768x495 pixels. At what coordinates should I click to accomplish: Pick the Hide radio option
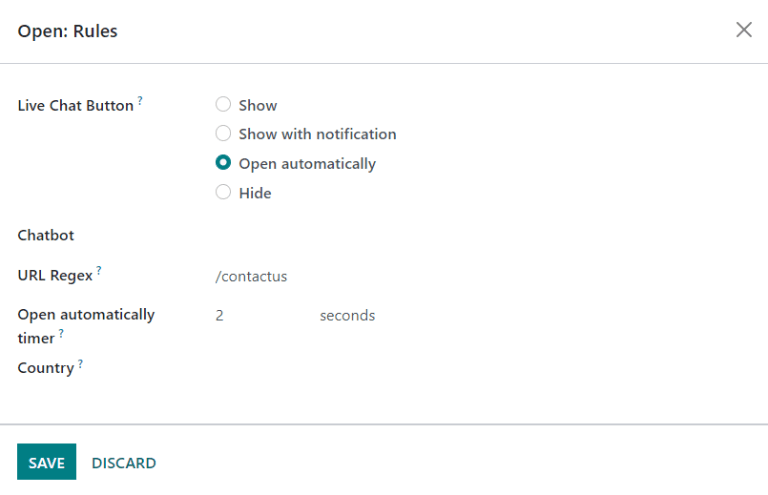point(223,193)
